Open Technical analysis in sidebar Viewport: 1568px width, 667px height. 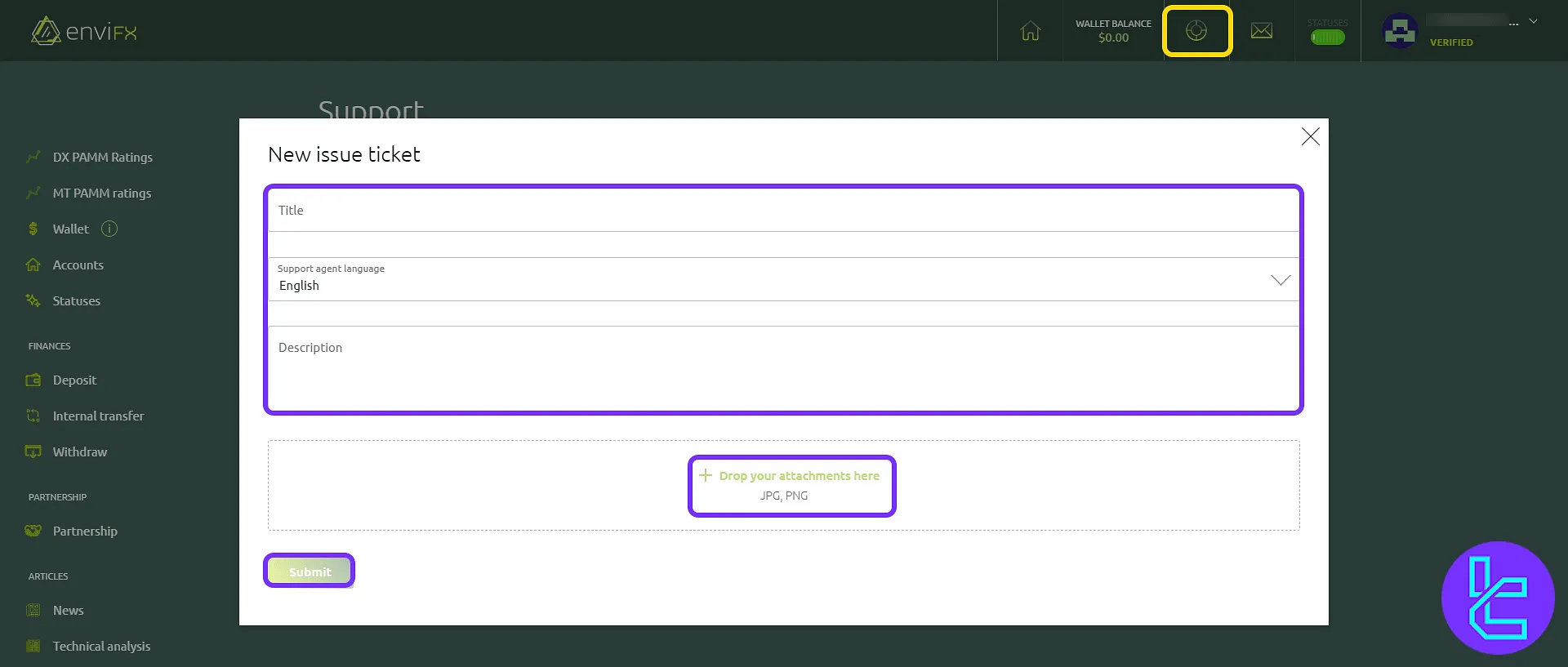101,646
